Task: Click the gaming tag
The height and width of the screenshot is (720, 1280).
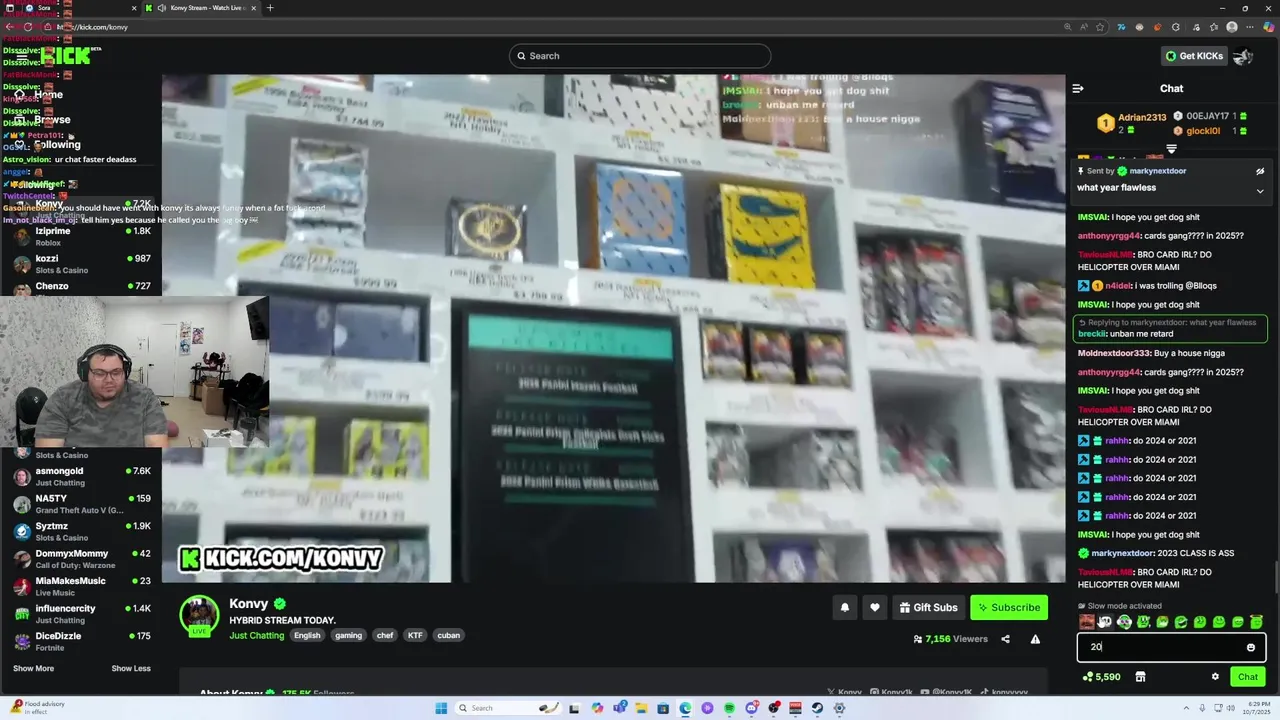Action: pyautogui.click(x=348, y=635)
